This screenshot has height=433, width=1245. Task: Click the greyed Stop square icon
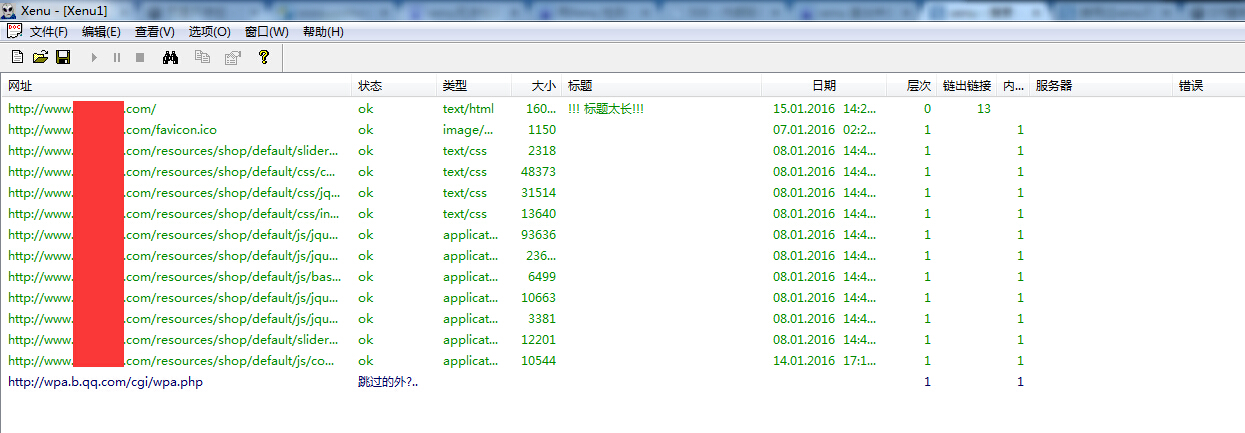pos(140,57)
